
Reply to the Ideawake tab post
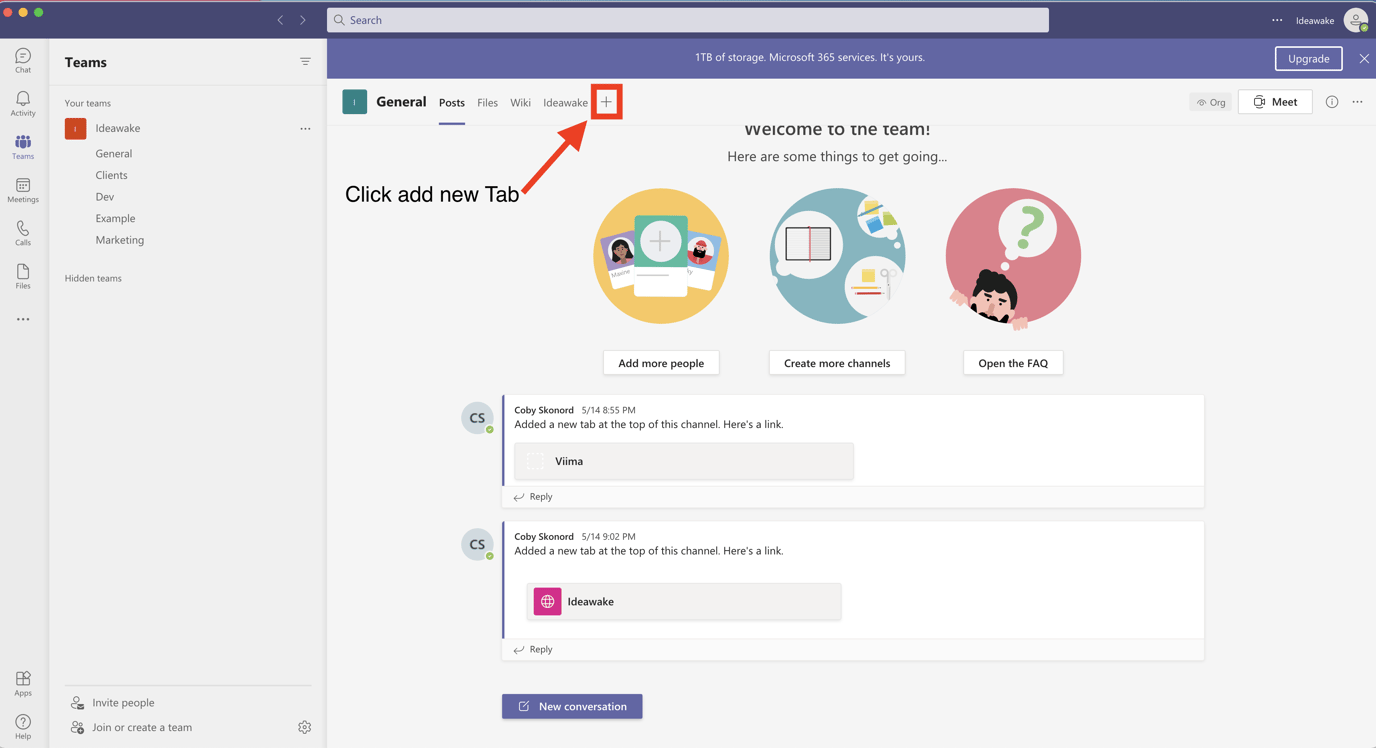(x=532, y=649)
